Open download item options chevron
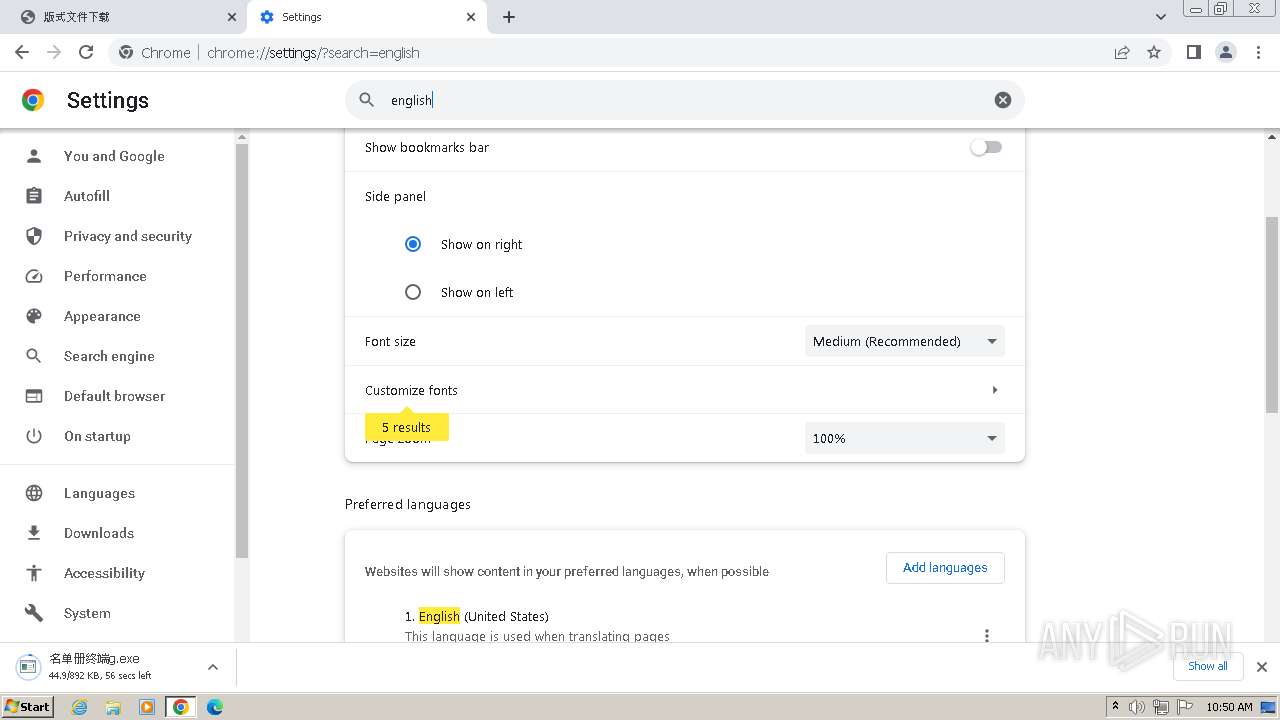 (212, 666)
